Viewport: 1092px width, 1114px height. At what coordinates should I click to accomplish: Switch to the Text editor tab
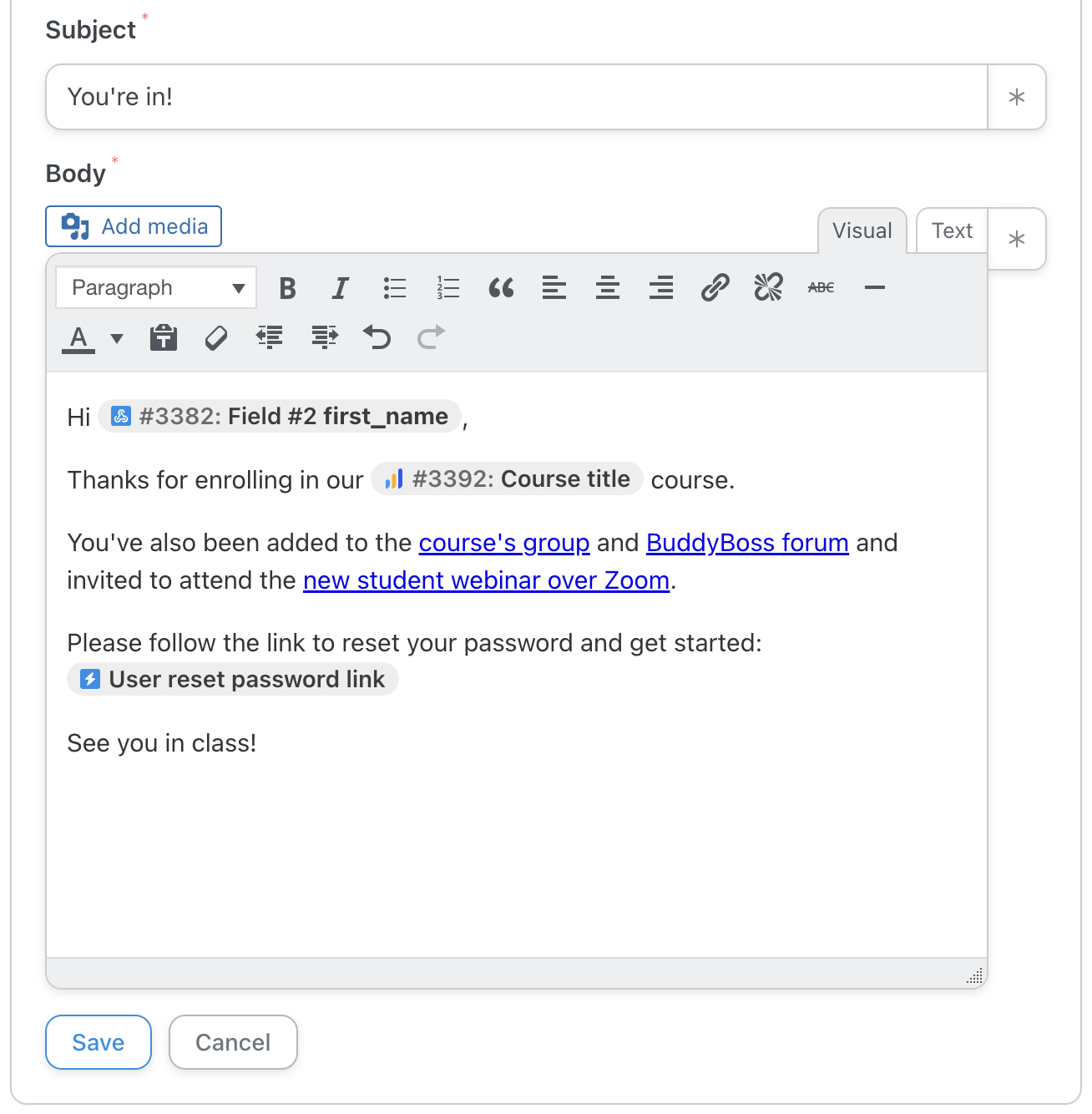(952, 231)
